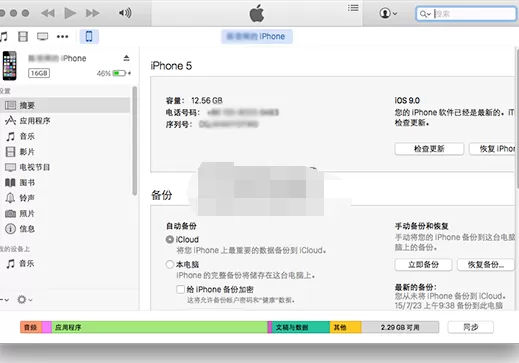Click 检查更新 check for update button
This screenshot has height=363, width=519.
point(429,149)
